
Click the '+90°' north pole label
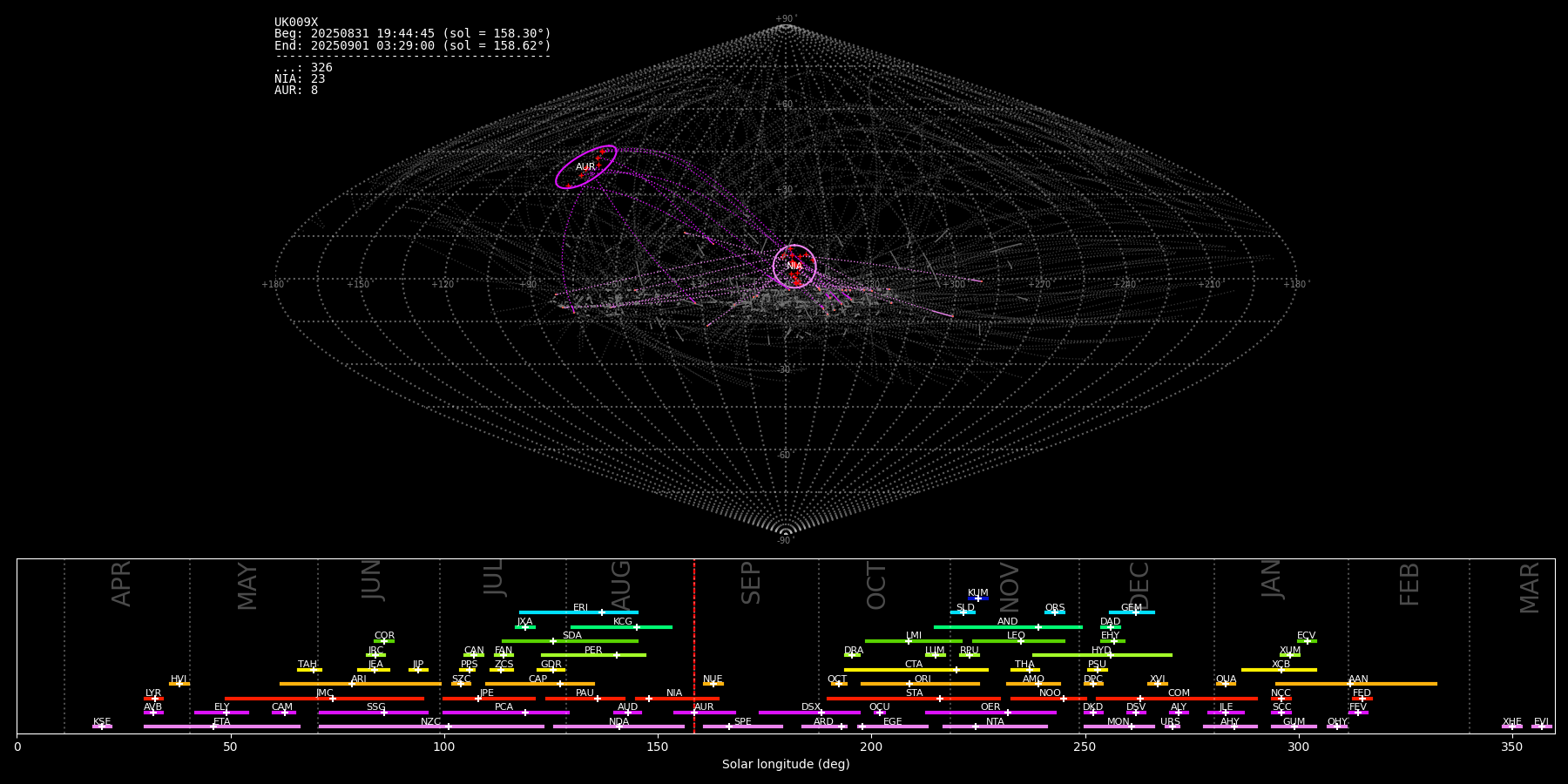point(786,18)
